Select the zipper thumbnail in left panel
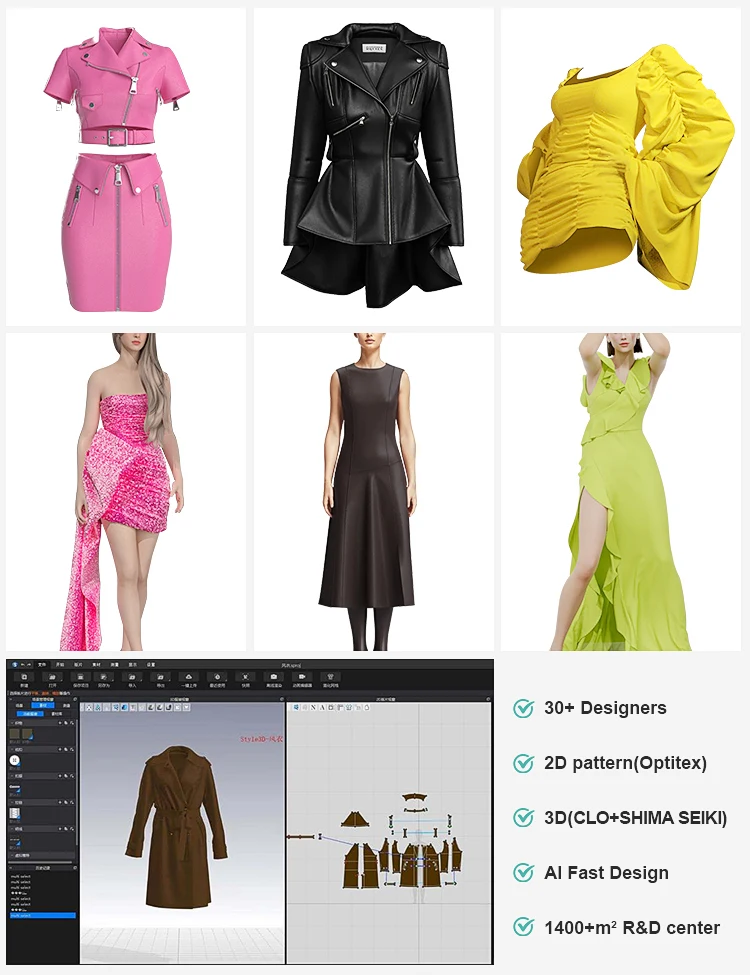 [14, 813]
